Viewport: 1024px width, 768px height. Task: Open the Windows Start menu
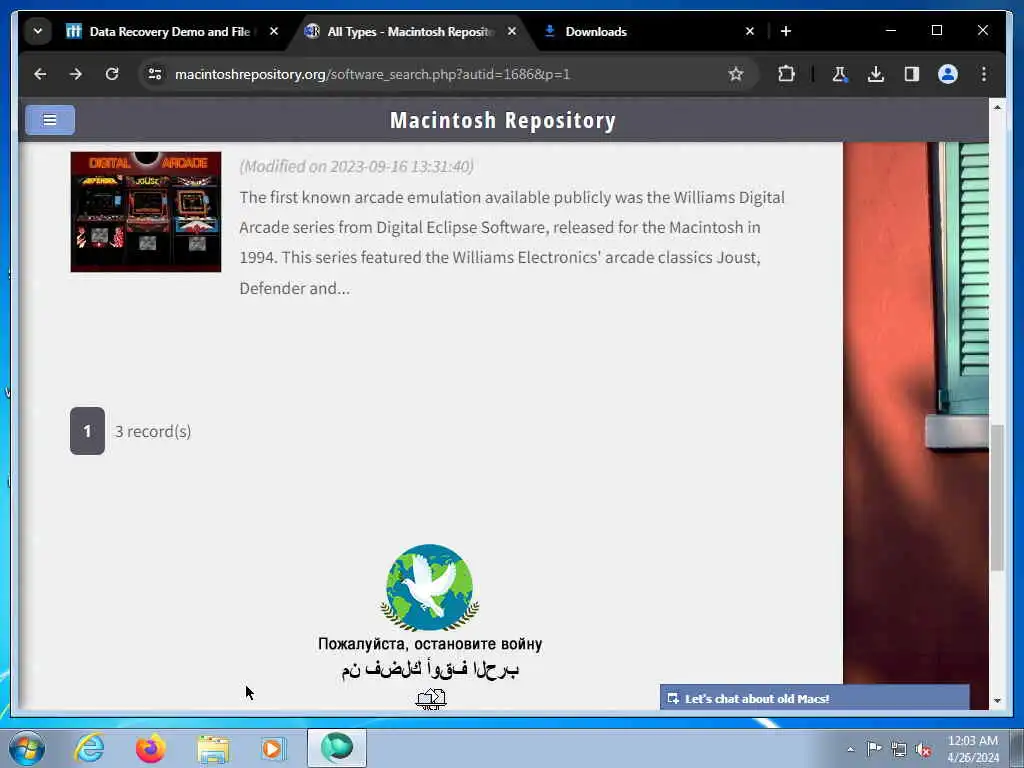point(27,748)
